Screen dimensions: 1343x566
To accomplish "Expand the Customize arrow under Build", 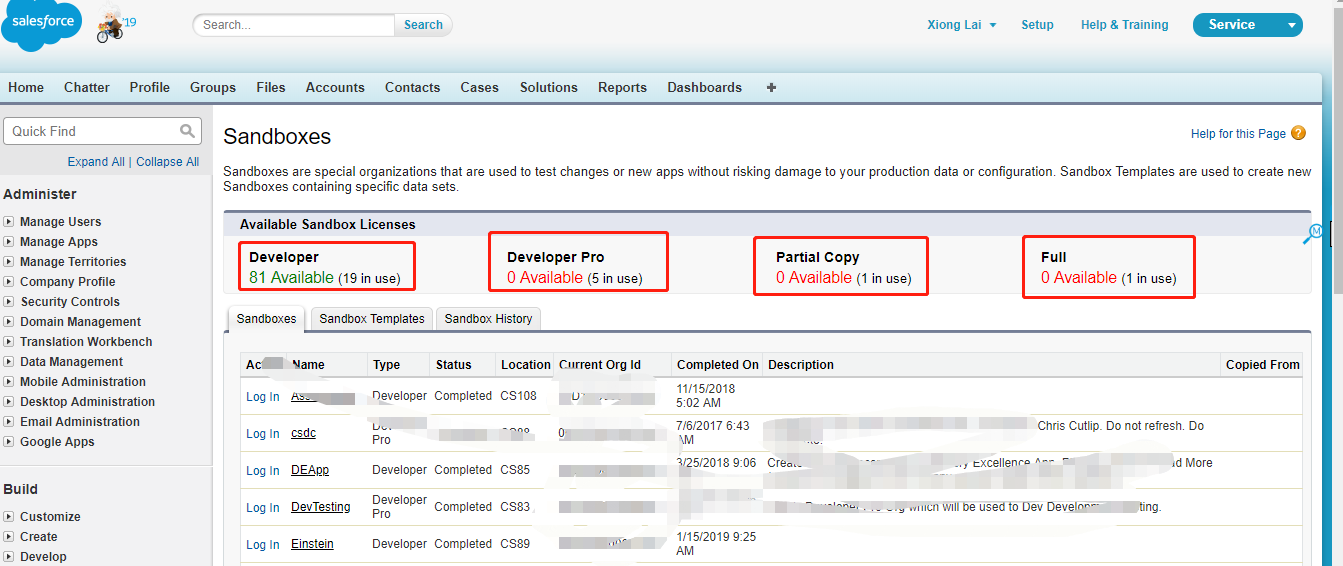I will point(9,517).
